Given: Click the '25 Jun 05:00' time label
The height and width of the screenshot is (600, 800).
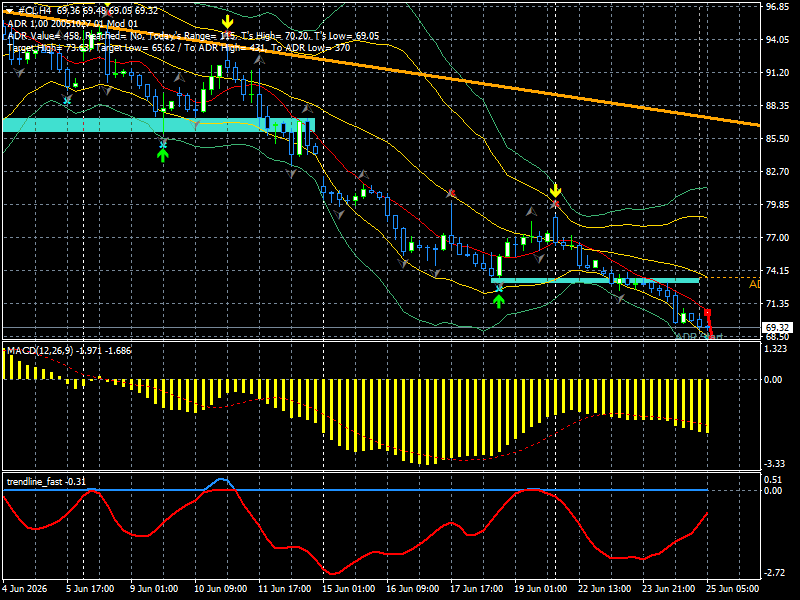Looking at the screenshot, I should point(733,589).
